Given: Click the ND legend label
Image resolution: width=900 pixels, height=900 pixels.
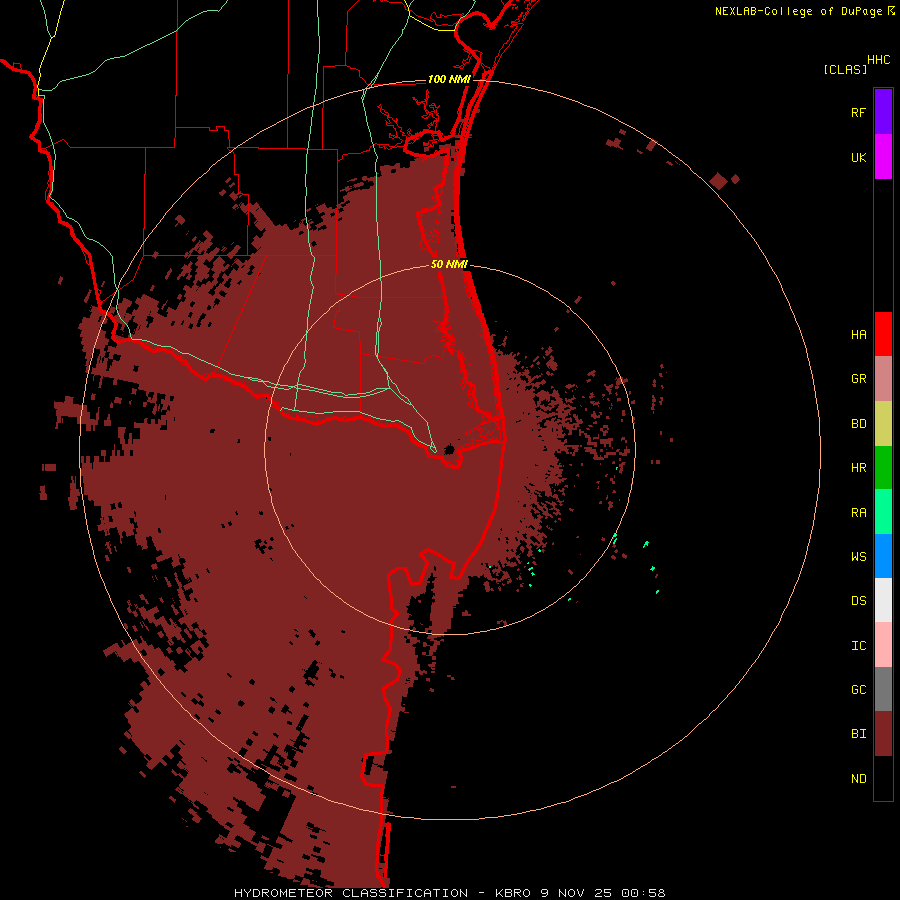Looking at the screenshot, I should [858, 779].
